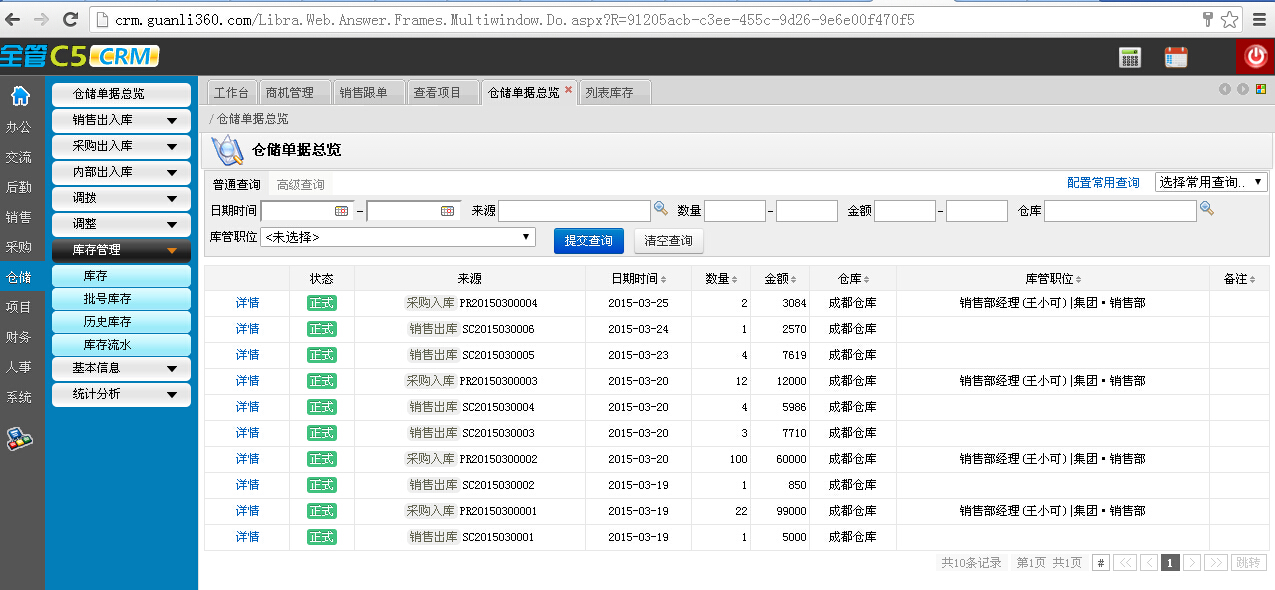Reload the browser page
Screen dimensions: 1275x590
point(70,19)
